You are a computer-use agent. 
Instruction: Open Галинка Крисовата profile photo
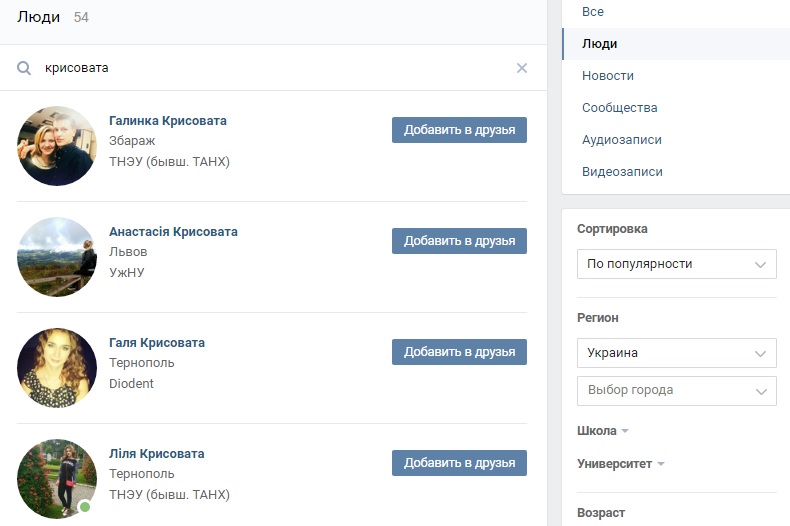[x=57, y=146]
